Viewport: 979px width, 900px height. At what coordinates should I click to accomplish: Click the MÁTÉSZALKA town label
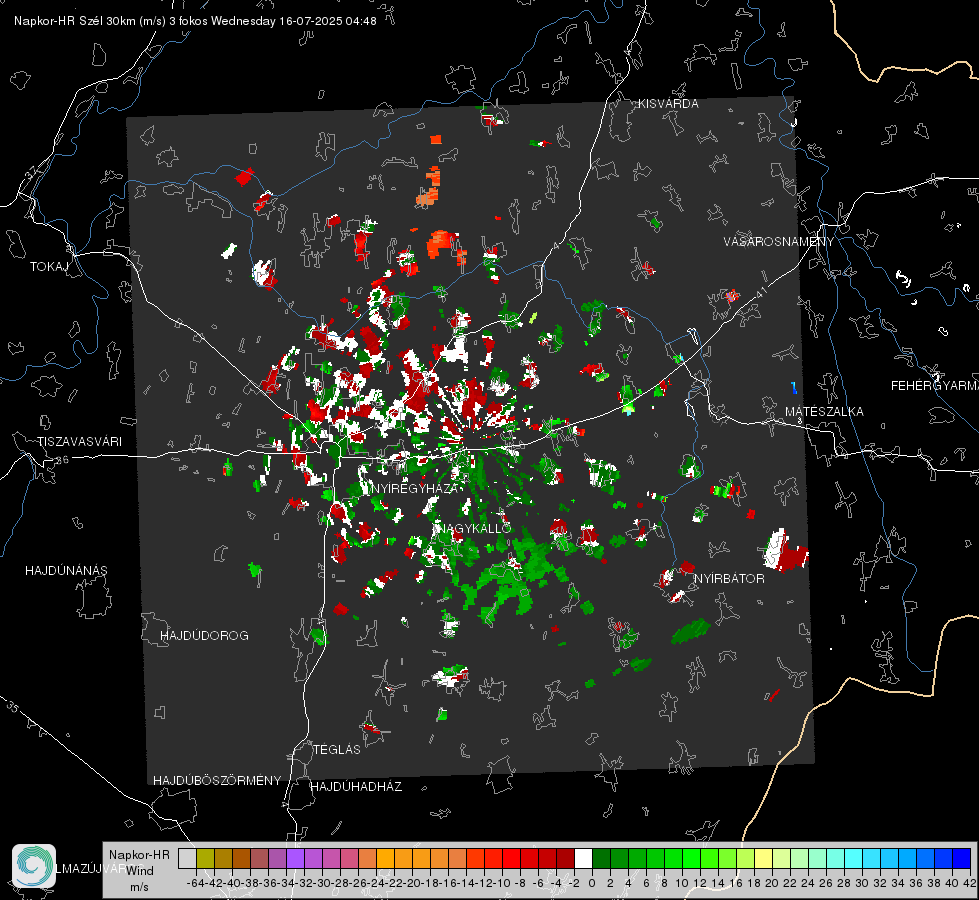pos(824,412)
